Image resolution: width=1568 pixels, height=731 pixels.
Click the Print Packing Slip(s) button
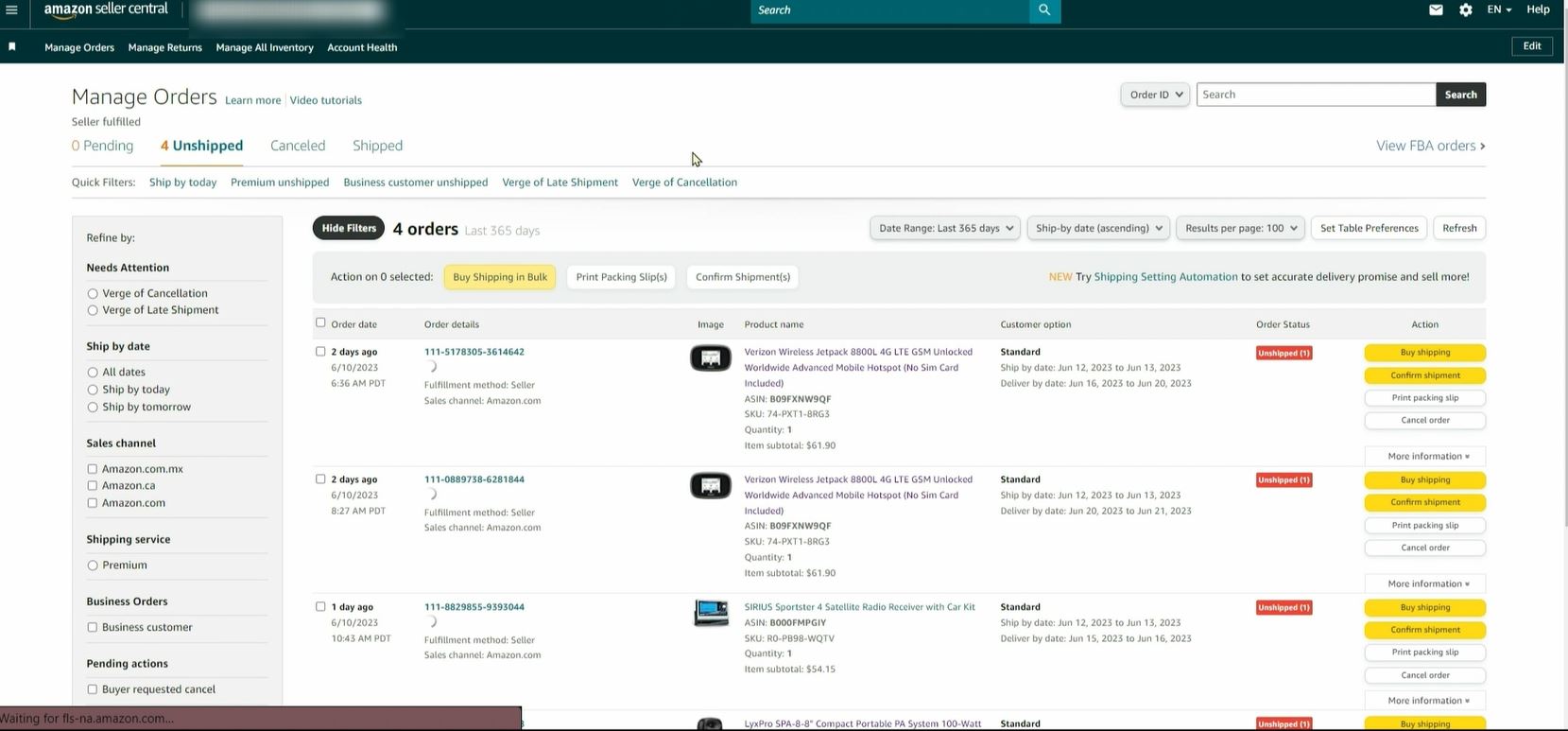point(621,277)
